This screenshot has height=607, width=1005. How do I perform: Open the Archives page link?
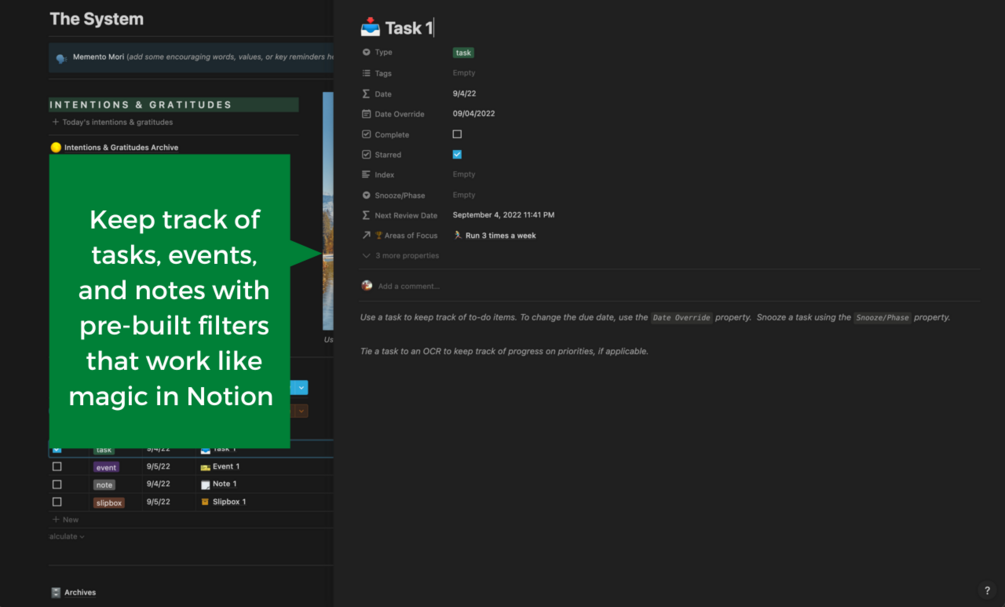(x=80, y=592)
